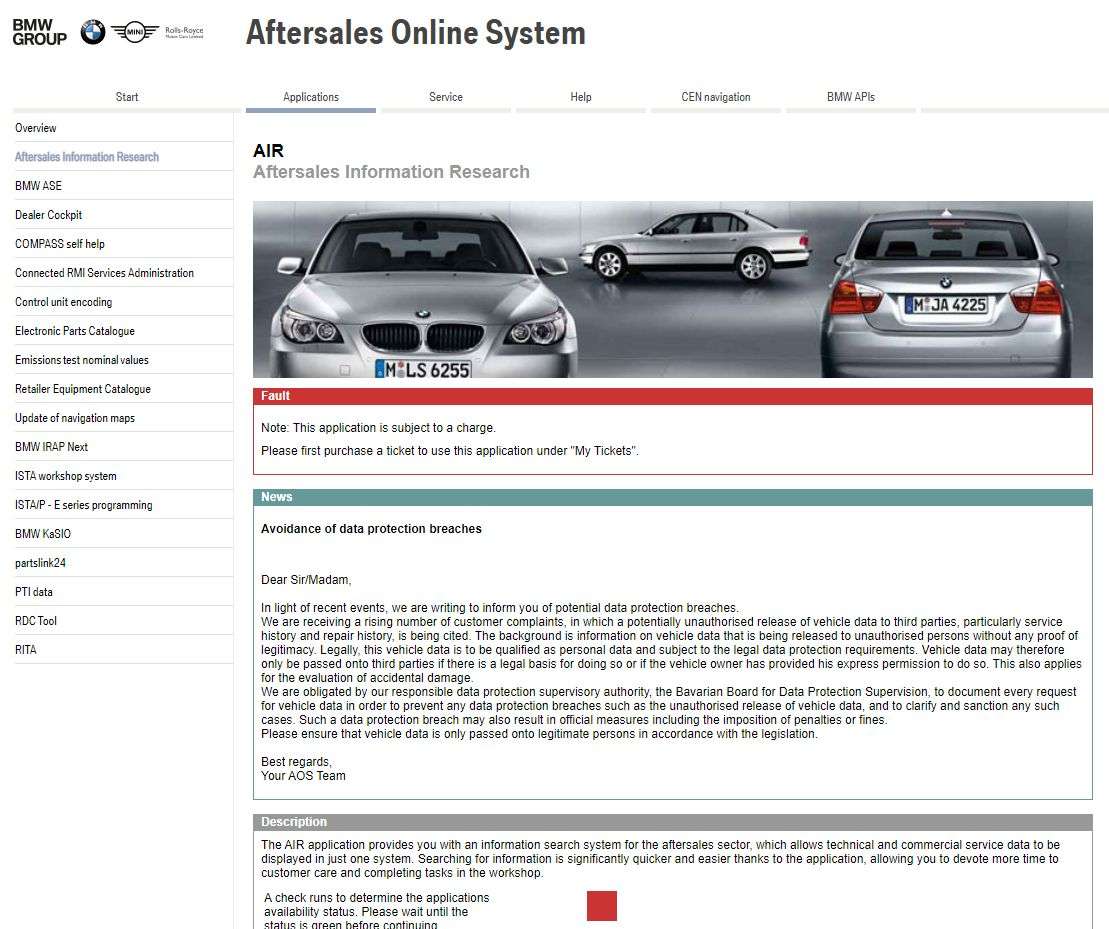Click the BMW cars banner image
Viewport: 1109px width, 929px height.
click(x=673, y=289)
